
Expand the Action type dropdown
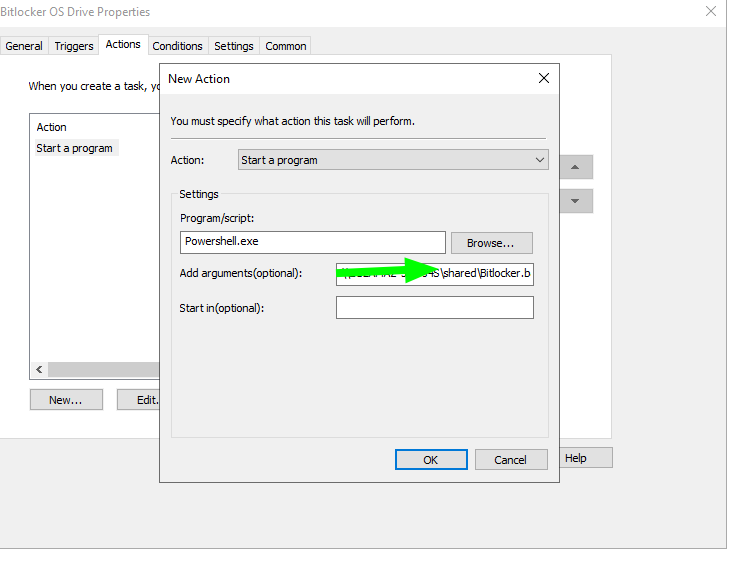393,160
